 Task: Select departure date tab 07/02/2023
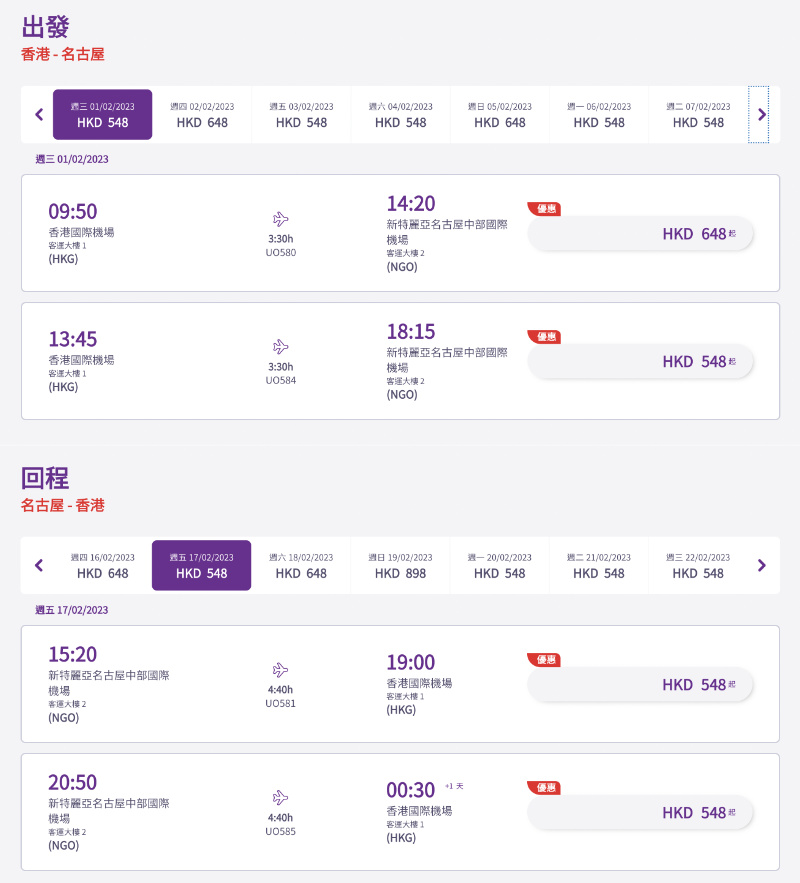click(698, 115)
